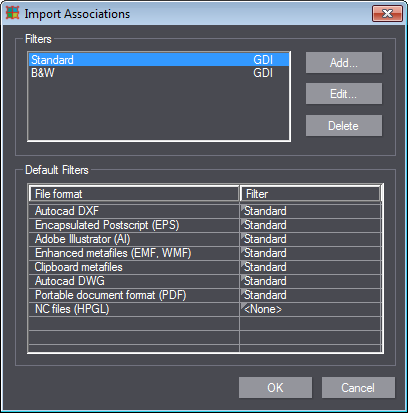The width and height of the screenshot is (408, 413).
Task: Change filter for Encapsulated Postscript (EPS)
Action: pyautogui.click(x=310, y=225)
